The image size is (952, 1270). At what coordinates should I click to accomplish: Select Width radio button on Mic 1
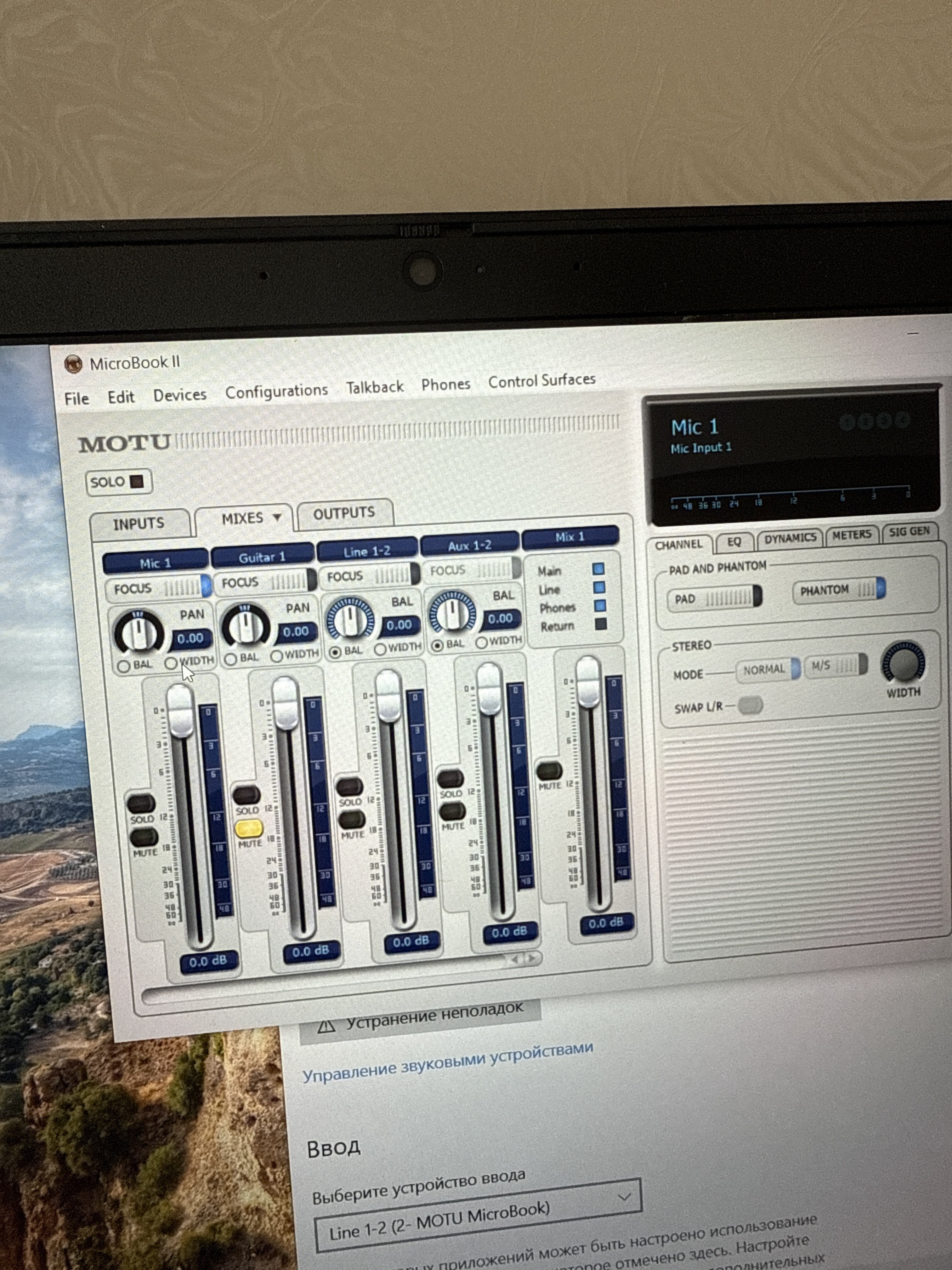170,663
